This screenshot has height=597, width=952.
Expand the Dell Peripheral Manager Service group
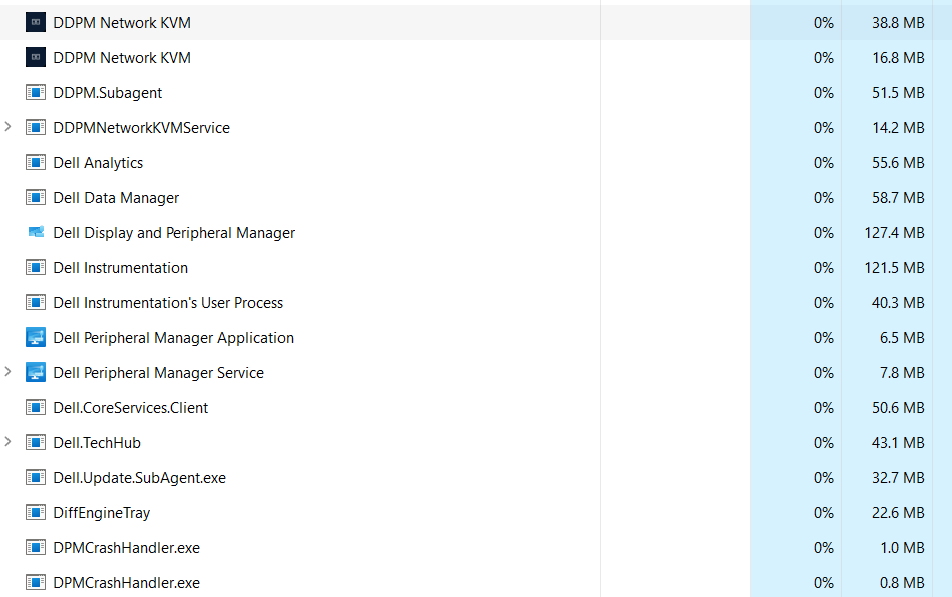pos(9,372)
